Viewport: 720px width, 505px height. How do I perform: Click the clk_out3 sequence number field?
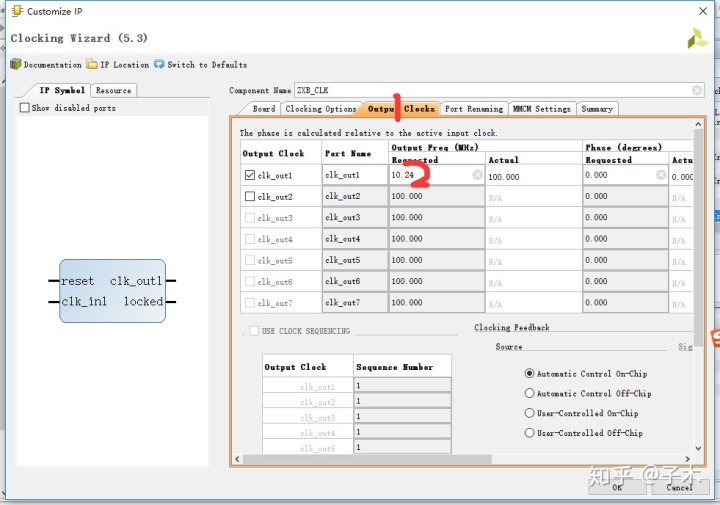coord(402,416)
